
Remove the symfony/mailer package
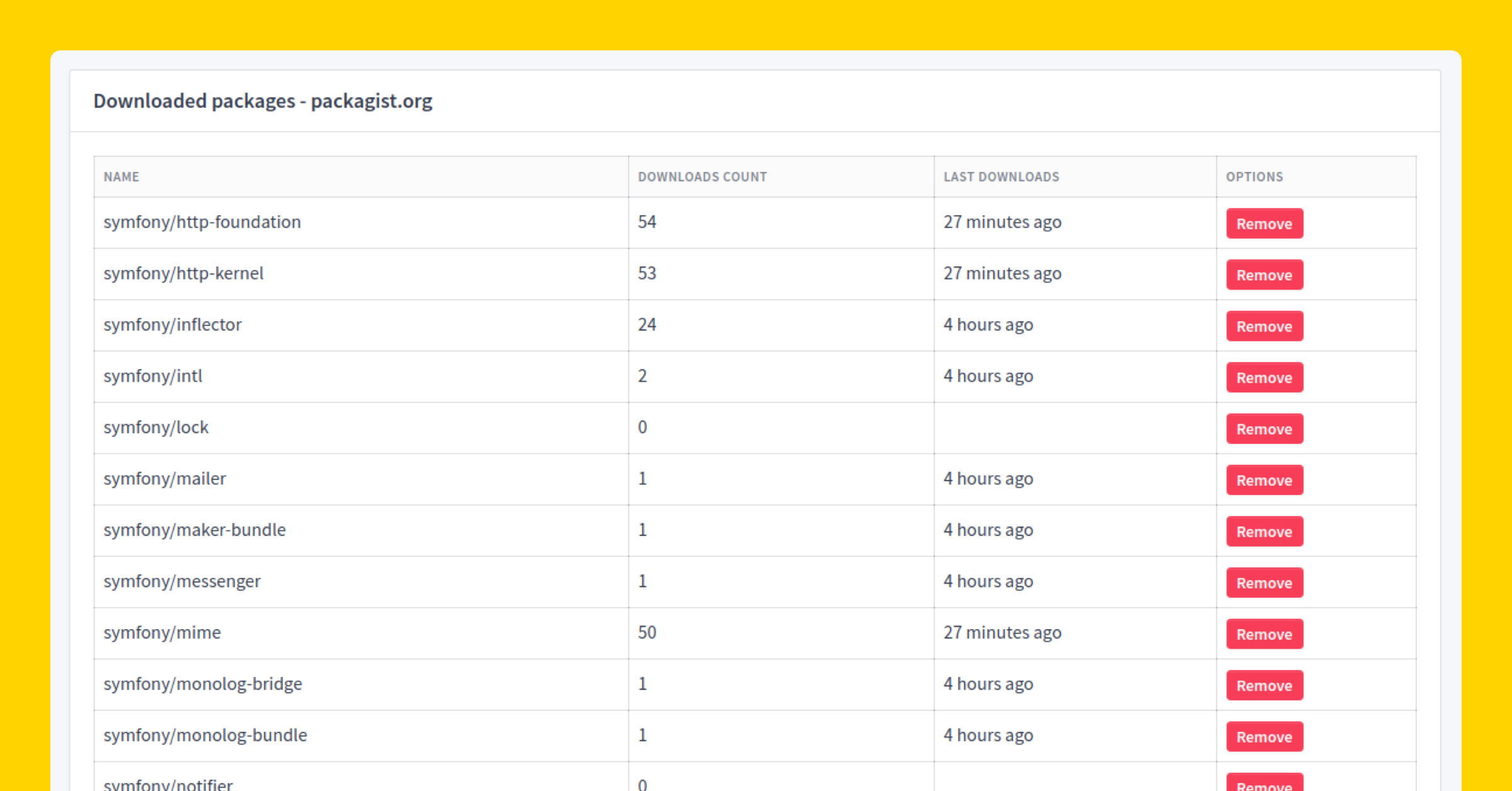point(1264,480)
